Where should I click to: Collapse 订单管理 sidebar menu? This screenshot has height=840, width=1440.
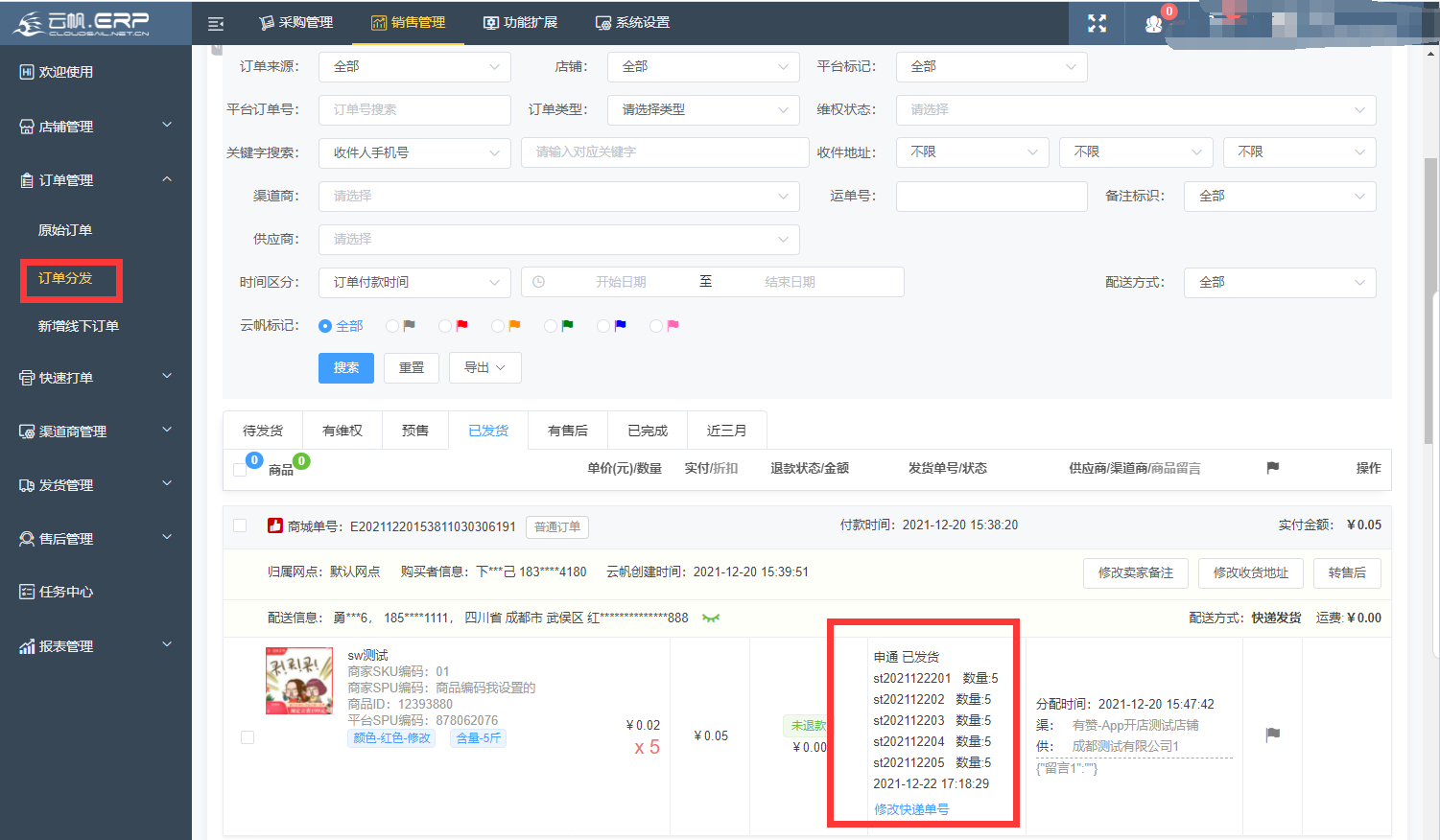coord(96,179)
